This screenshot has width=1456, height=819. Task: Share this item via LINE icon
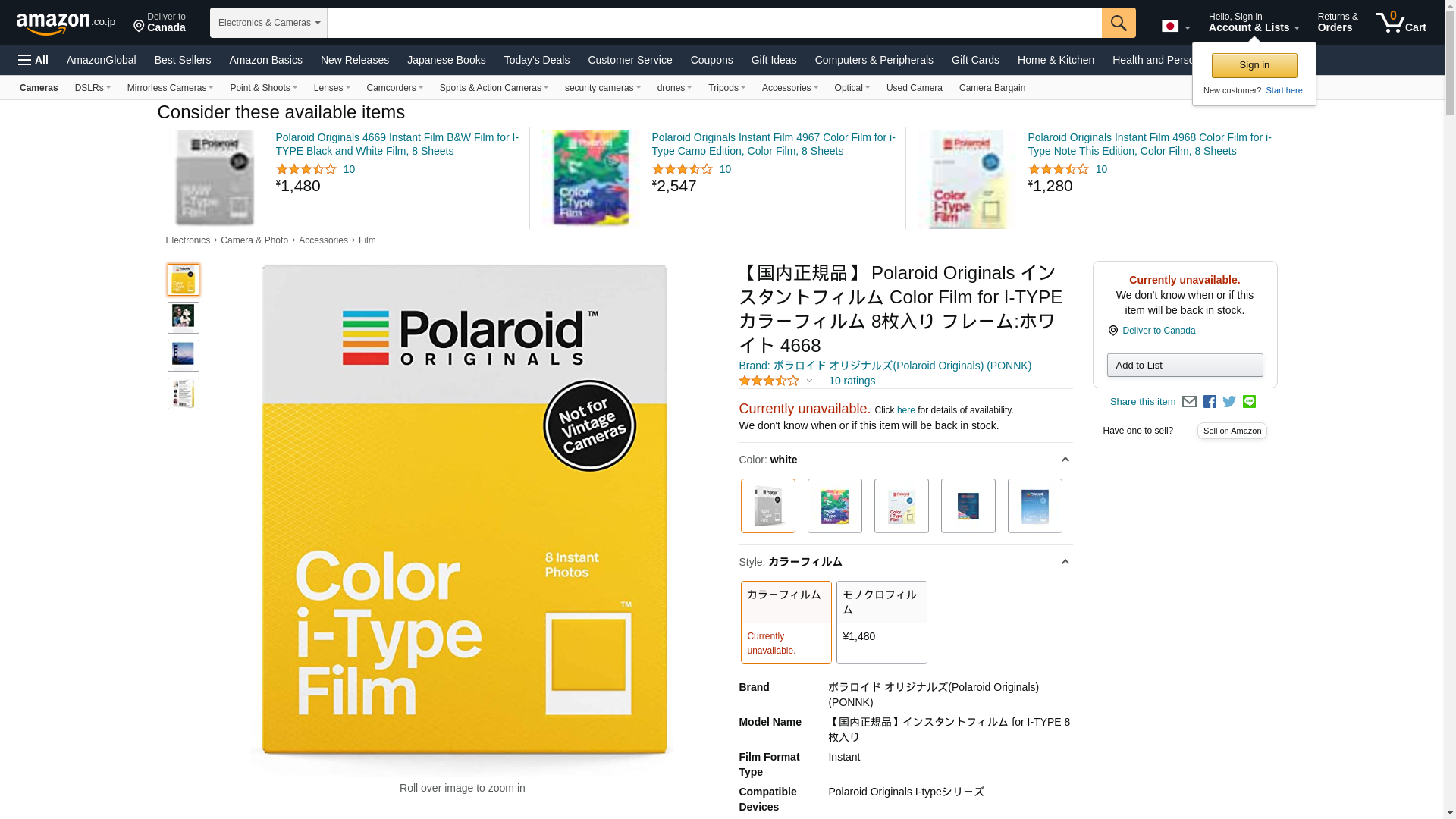pos(1249,402)
